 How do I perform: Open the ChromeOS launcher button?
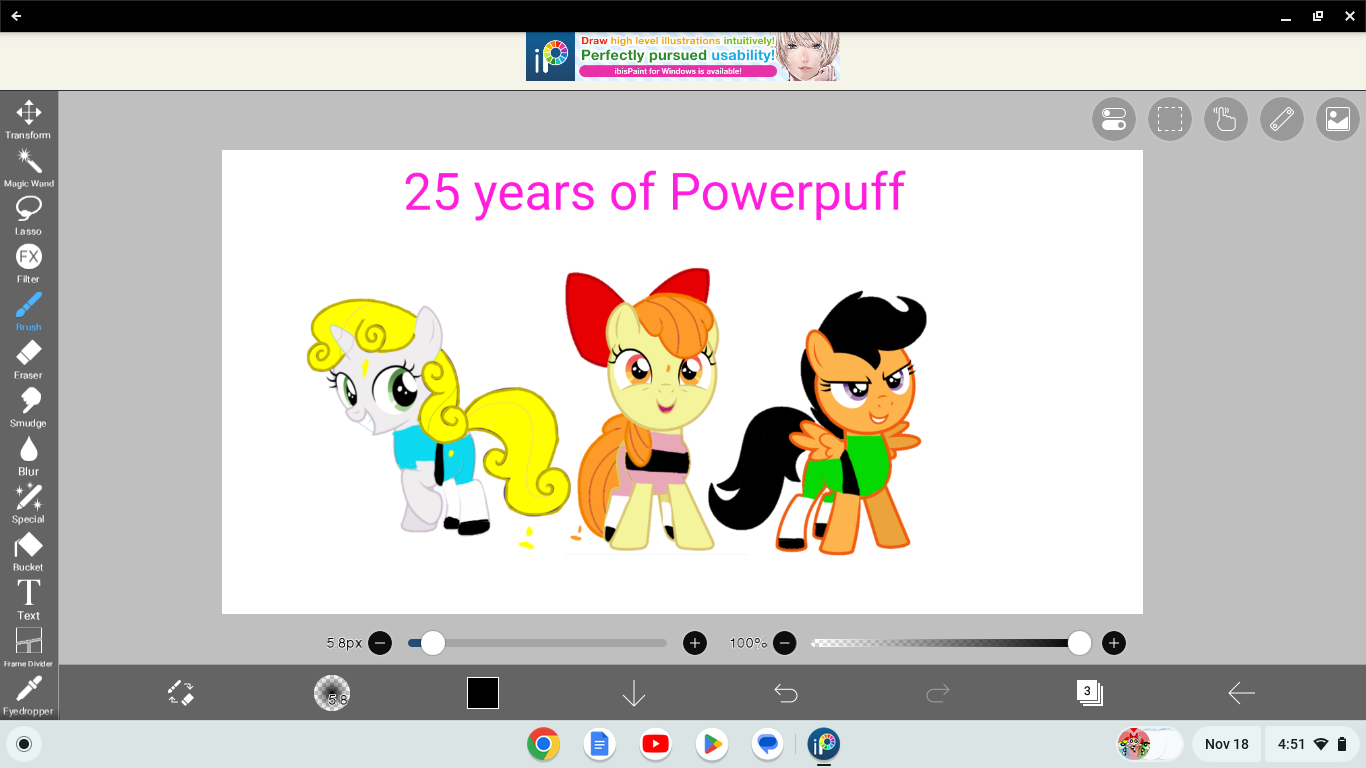coord(24,744)
